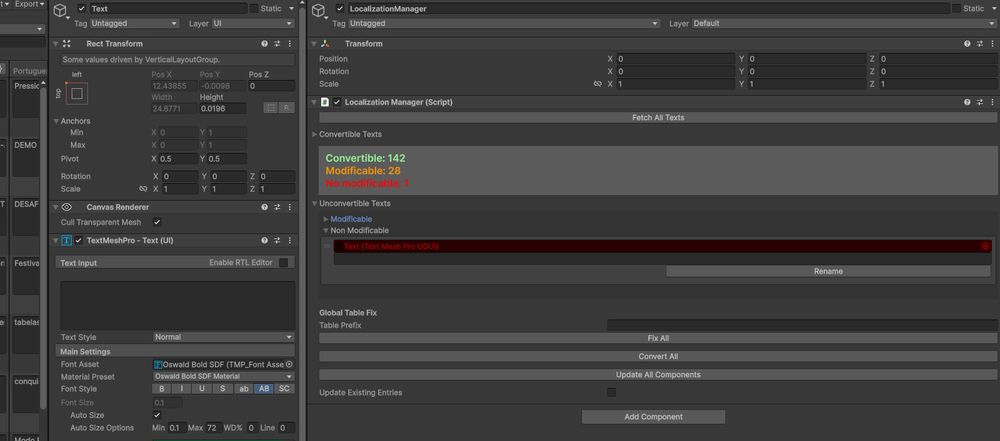Click the Text Input text area

pos(178,305)
